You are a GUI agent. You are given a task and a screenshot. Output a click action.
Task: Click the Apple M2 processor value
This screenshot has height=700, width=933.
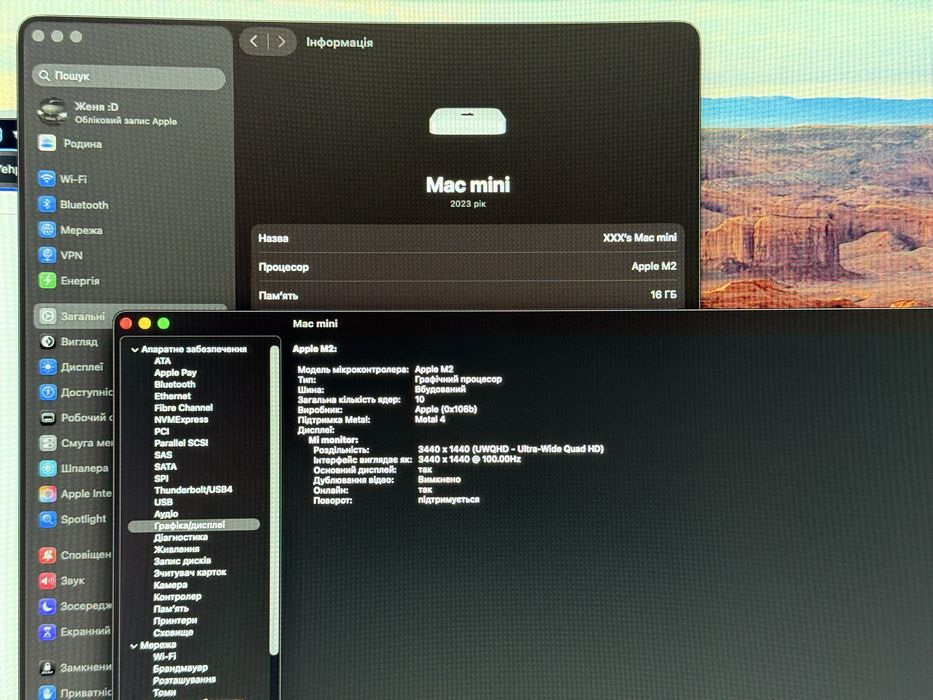click(654, 266)
